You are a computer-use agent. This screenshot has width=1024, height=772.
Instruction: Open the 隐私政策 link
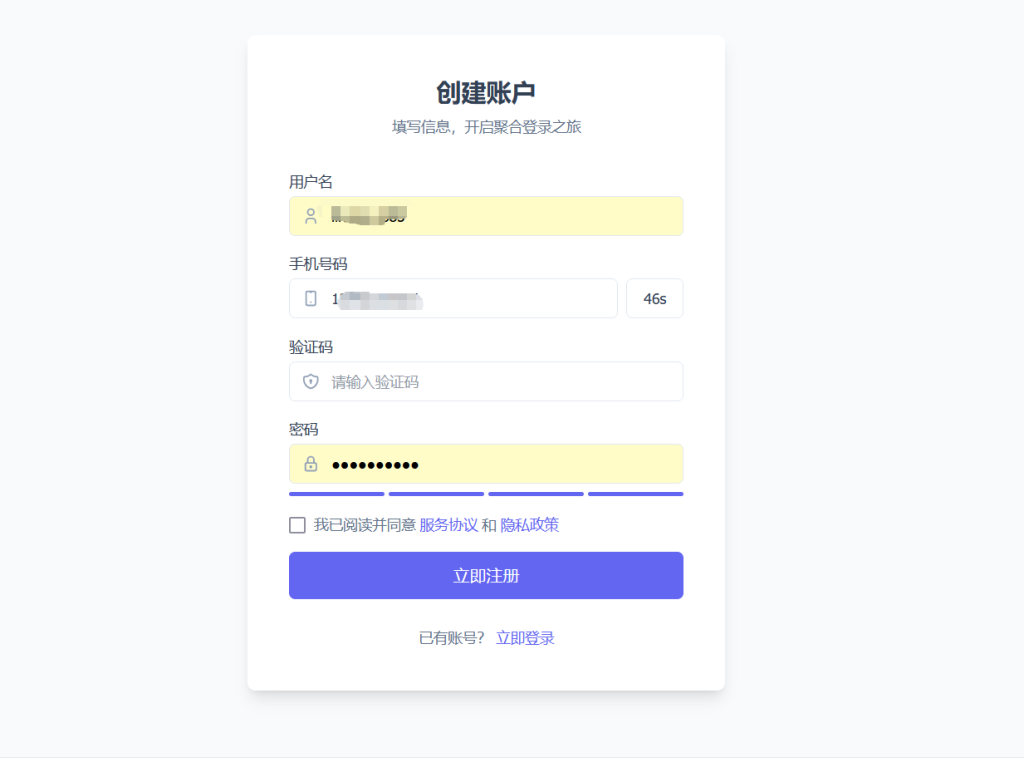530,525
